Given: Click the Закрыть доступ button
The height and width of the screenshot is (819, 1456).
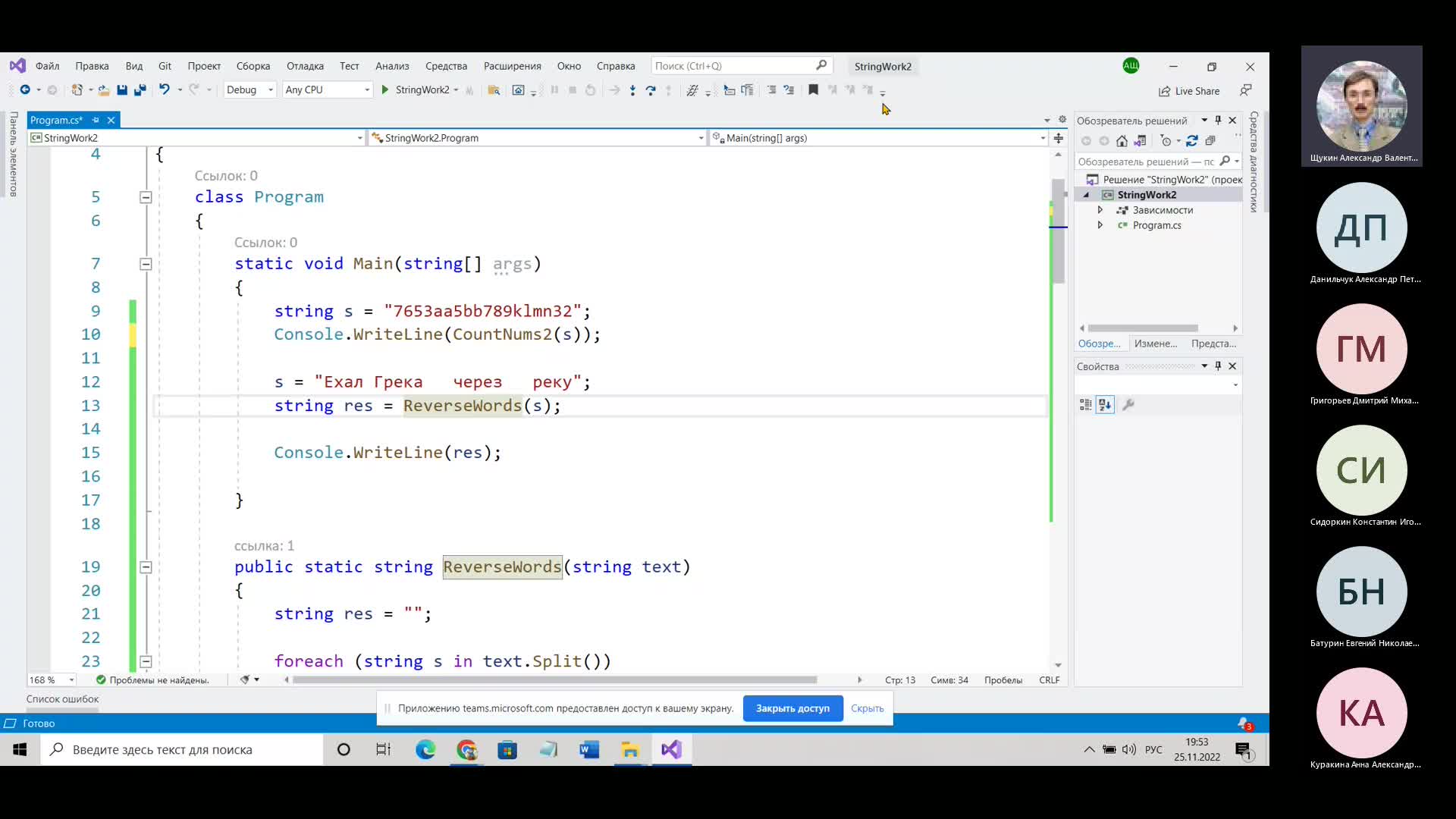Looking at the screenshot, I should pyautogui.click(x=792, y=708).
